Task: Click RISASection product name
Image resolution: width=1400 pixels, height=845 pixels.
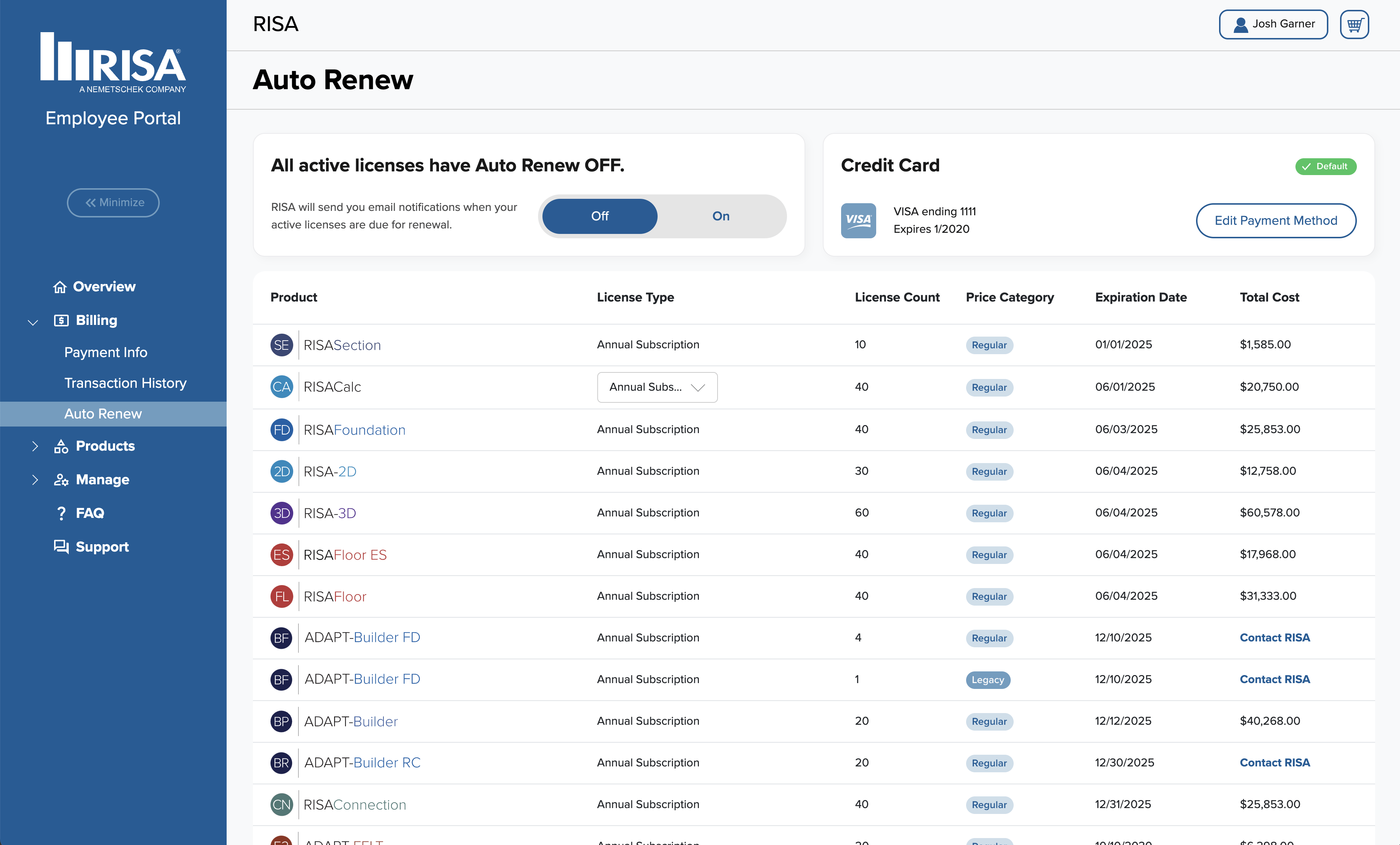Action: pos(342,345)
